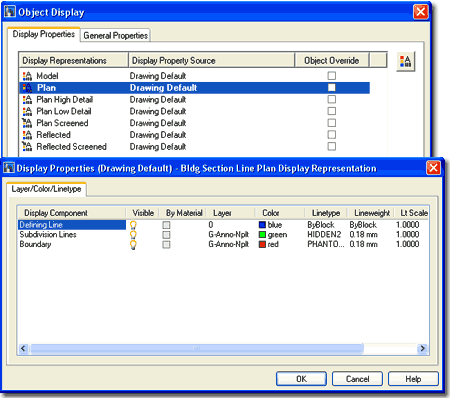
Task: Click the right arrow of horizontal scrollbar
Action: point(422,349)
